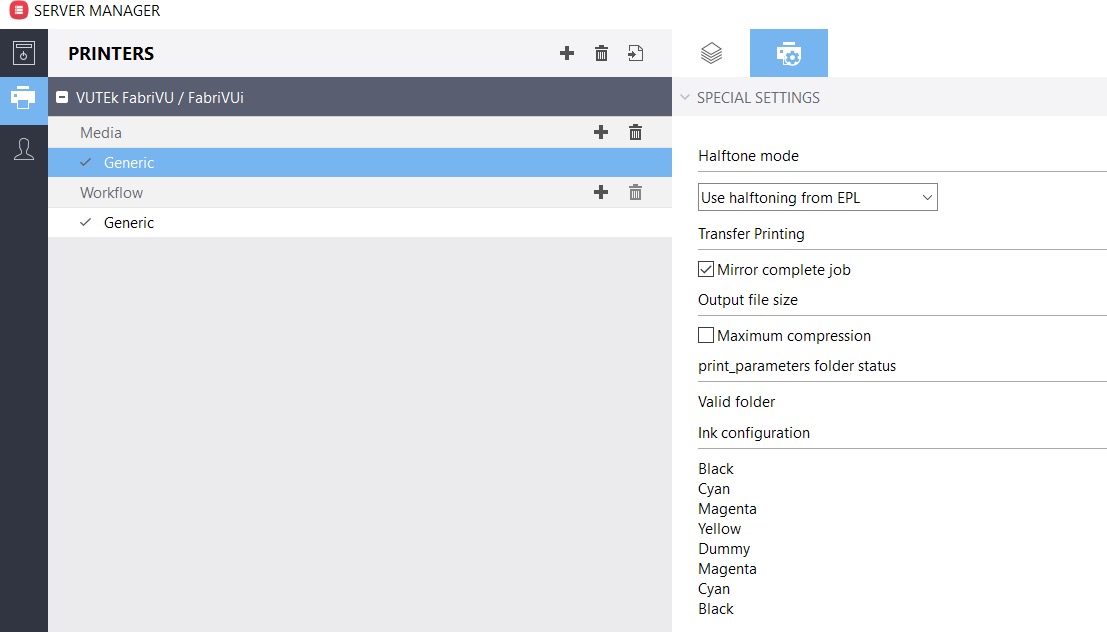Click the Output file size heading
This screenshot has width=1107, height=632.
pos(748,300)
